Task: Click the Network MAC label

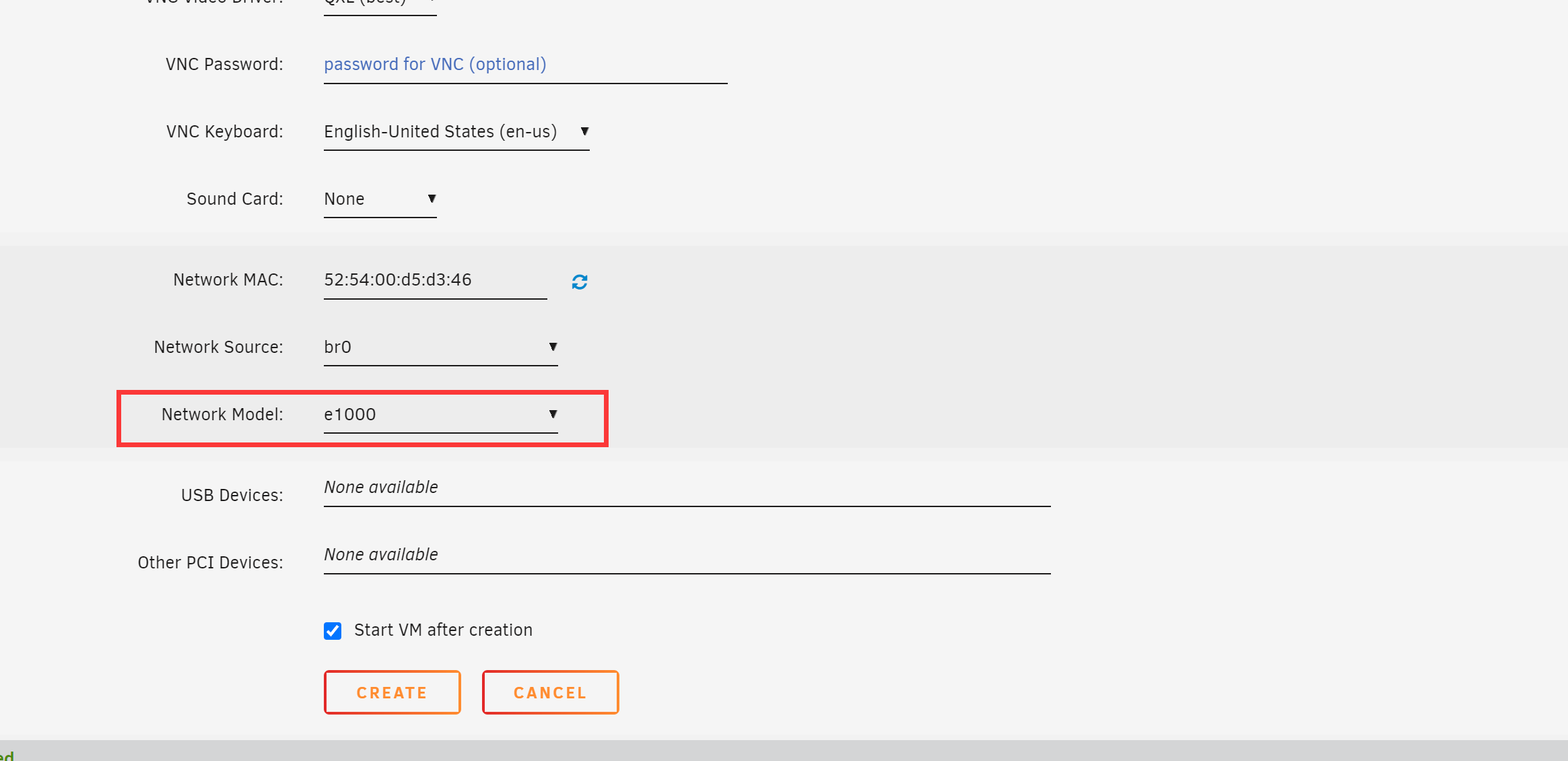Action: point(228,280)
